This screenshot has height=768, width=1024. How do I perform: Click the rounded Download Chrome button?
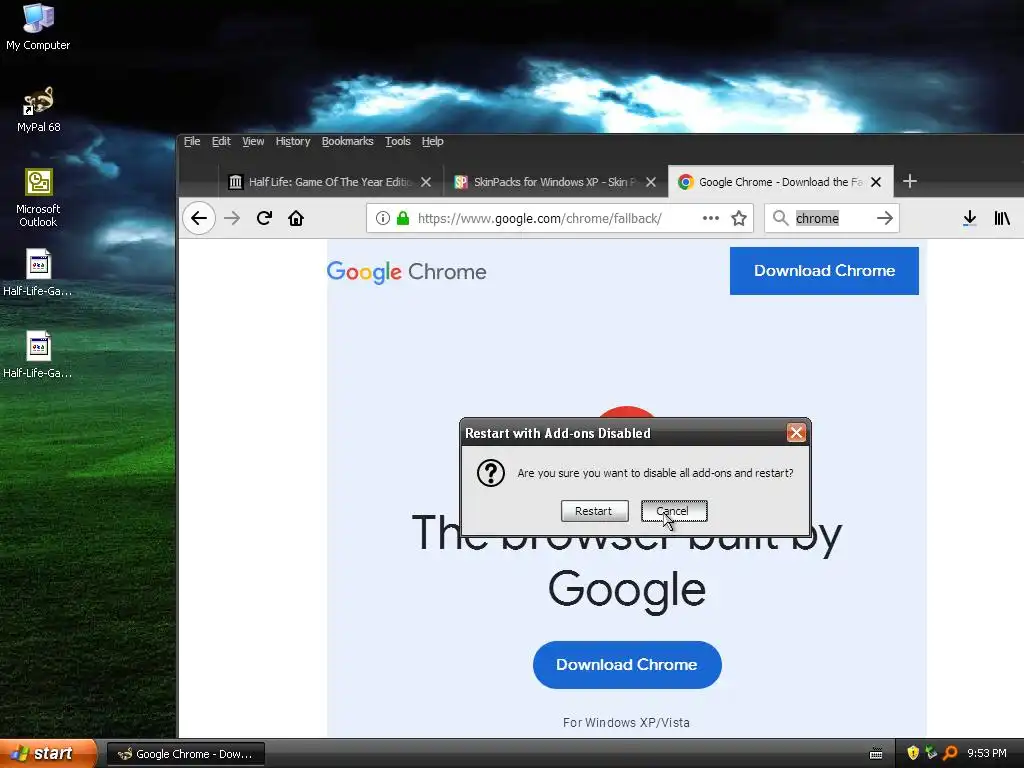coord(627,664)
